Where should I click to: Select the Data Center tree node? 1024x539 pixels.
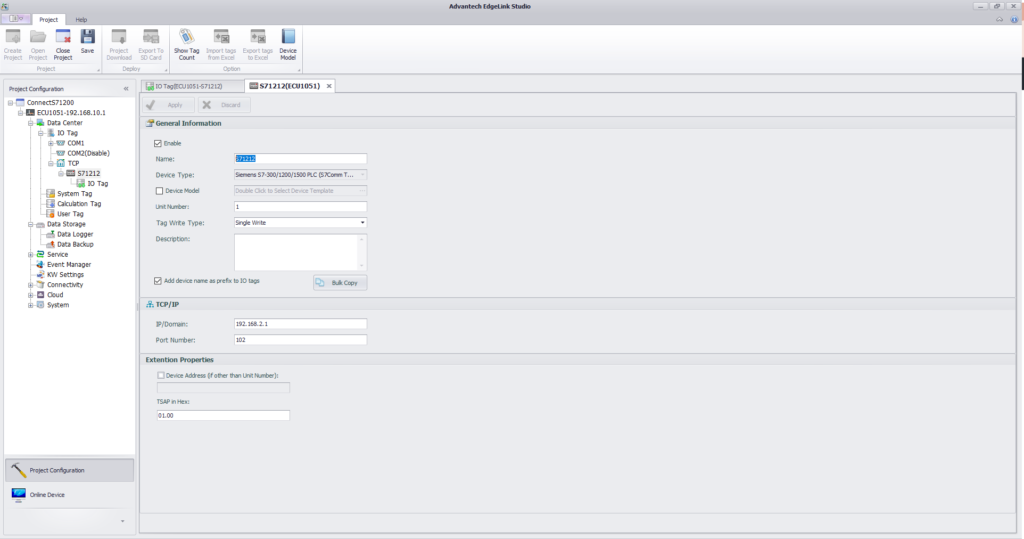(65, 123)
